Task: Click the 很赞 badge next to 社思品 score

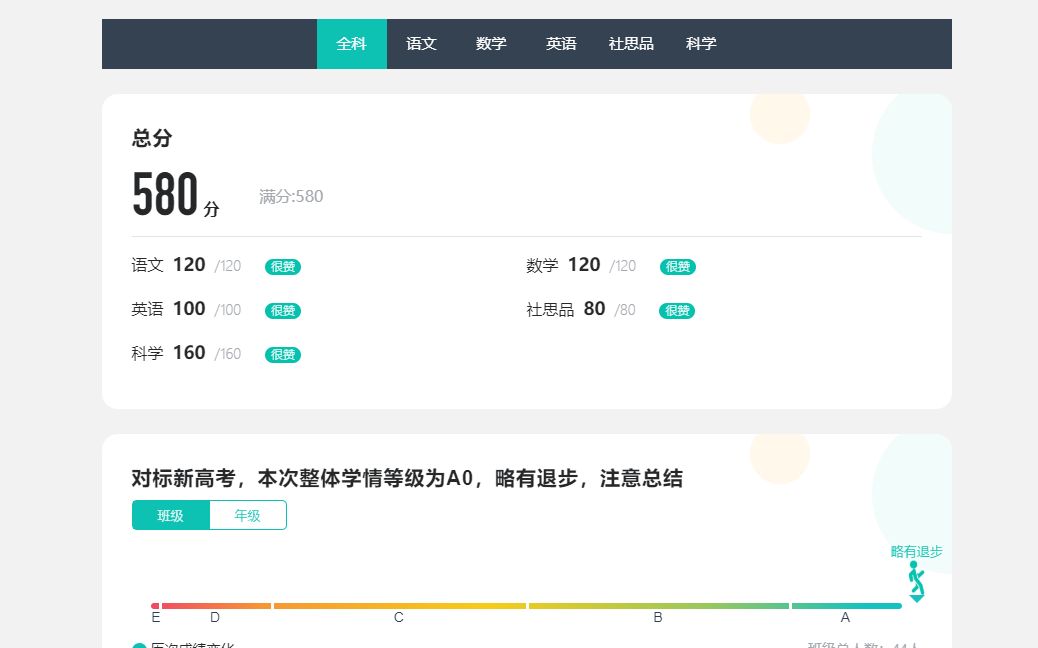Action: [x=677, y=311]
